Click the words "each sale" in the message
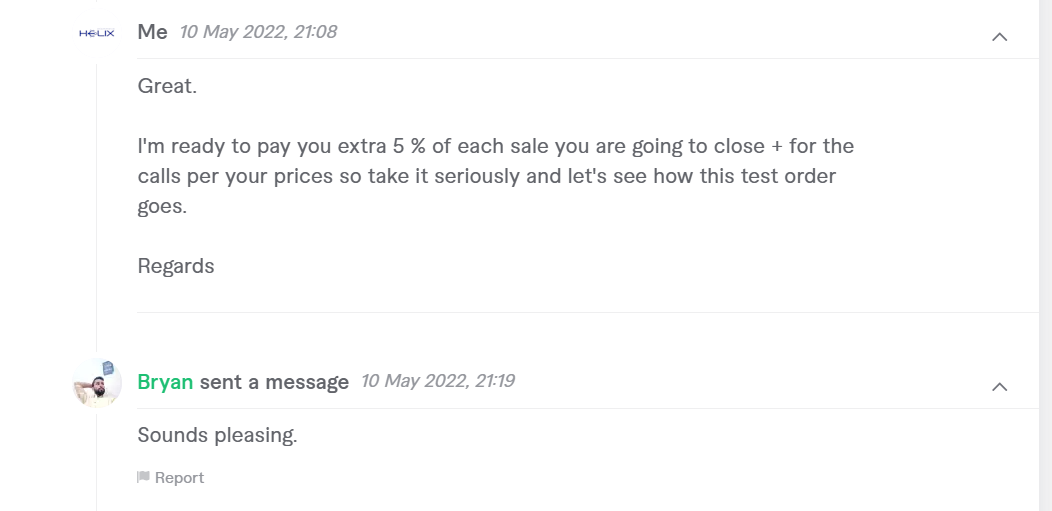The image size is (1052, 511). [x=502, y=146]
